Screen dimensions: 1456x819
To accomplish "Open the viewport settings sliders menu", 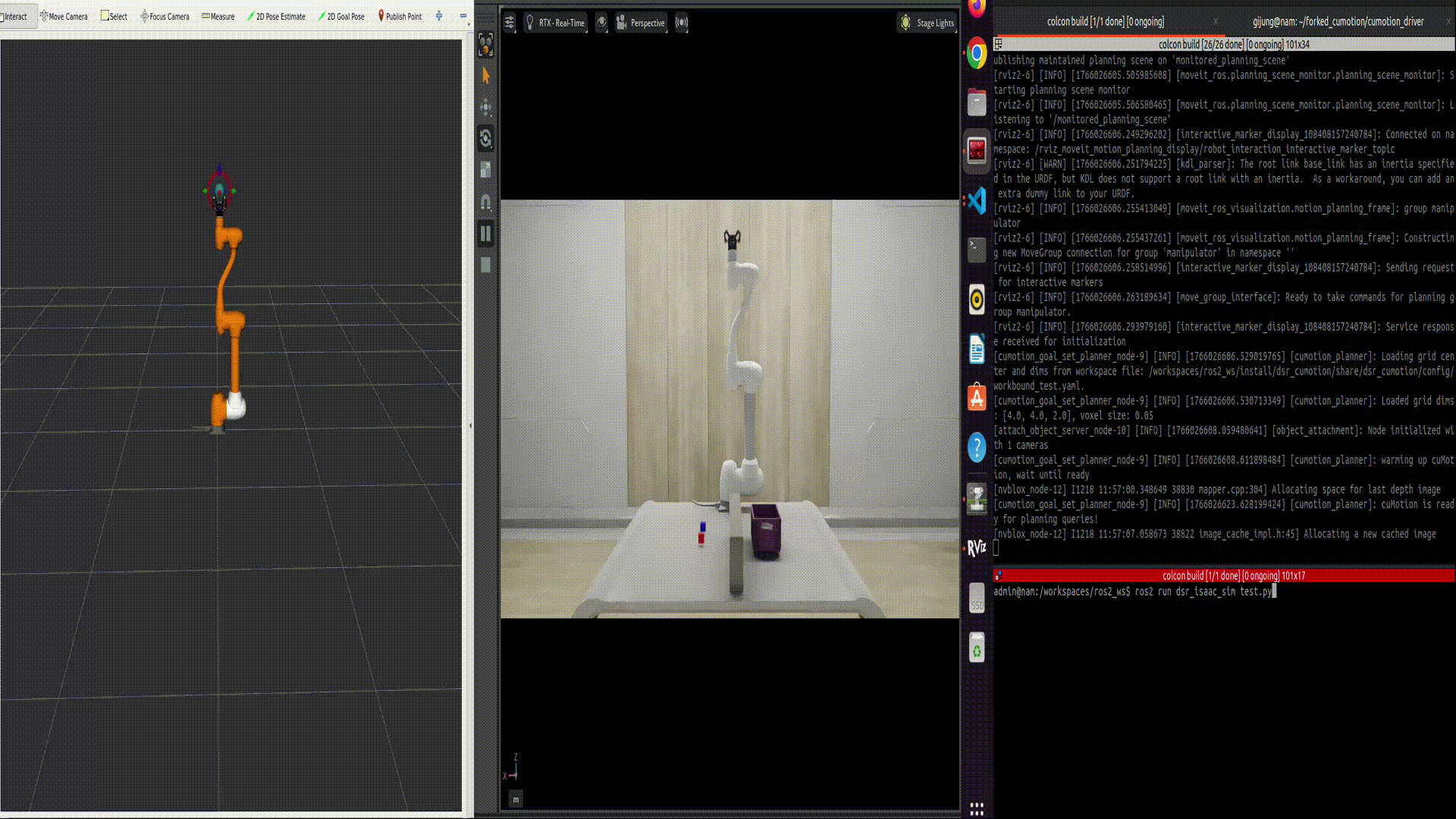I will [x=510, y=23].
